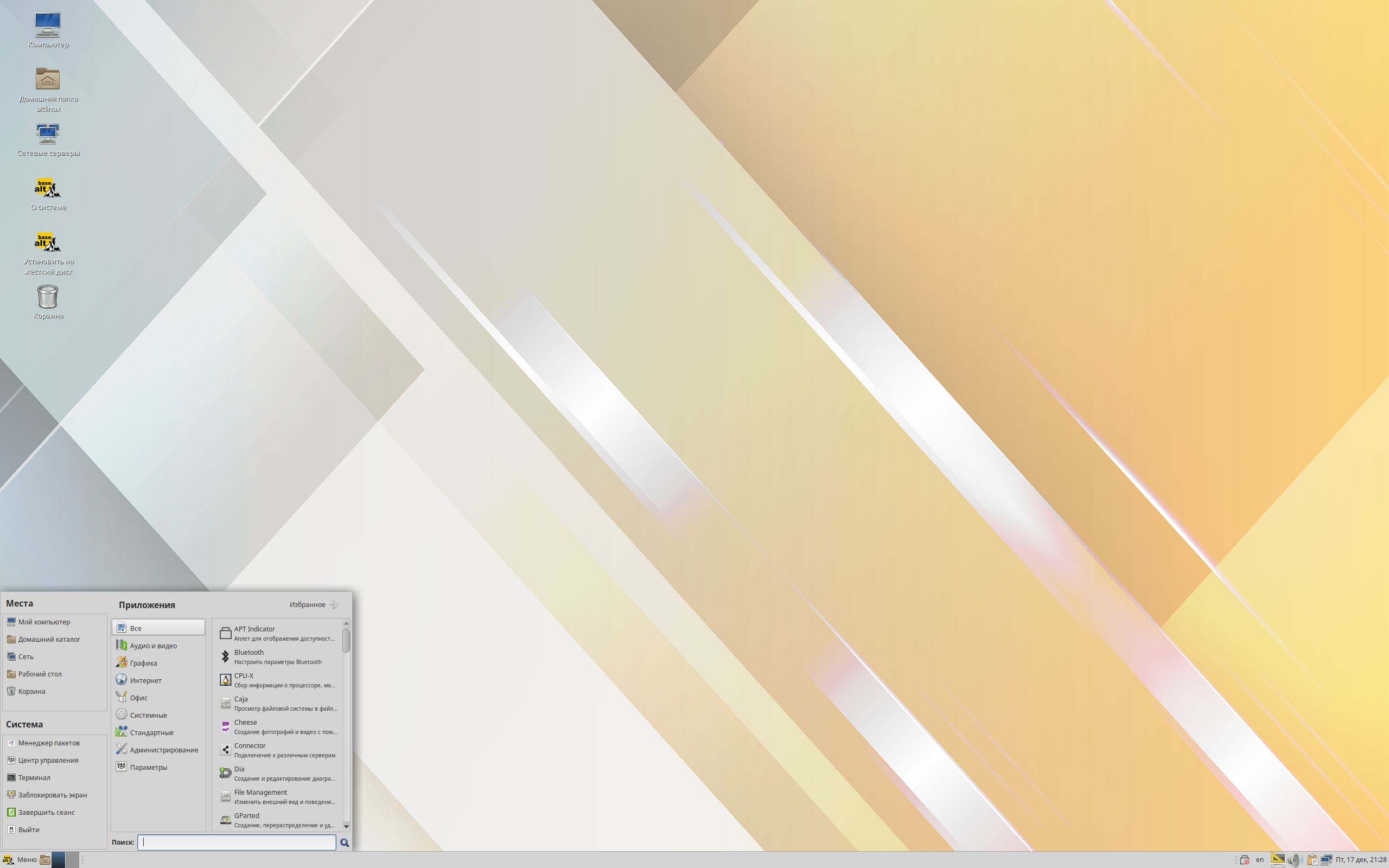1389x868 pixels.
Task: Open the volume speaker tray icon
Action: point(1294,859)
